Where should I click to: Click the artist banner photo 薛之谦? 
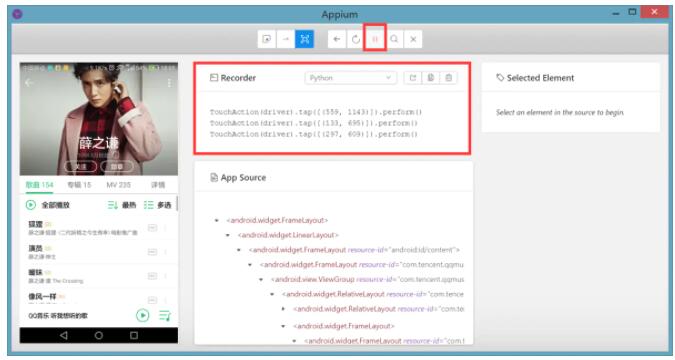coord(99,119)
